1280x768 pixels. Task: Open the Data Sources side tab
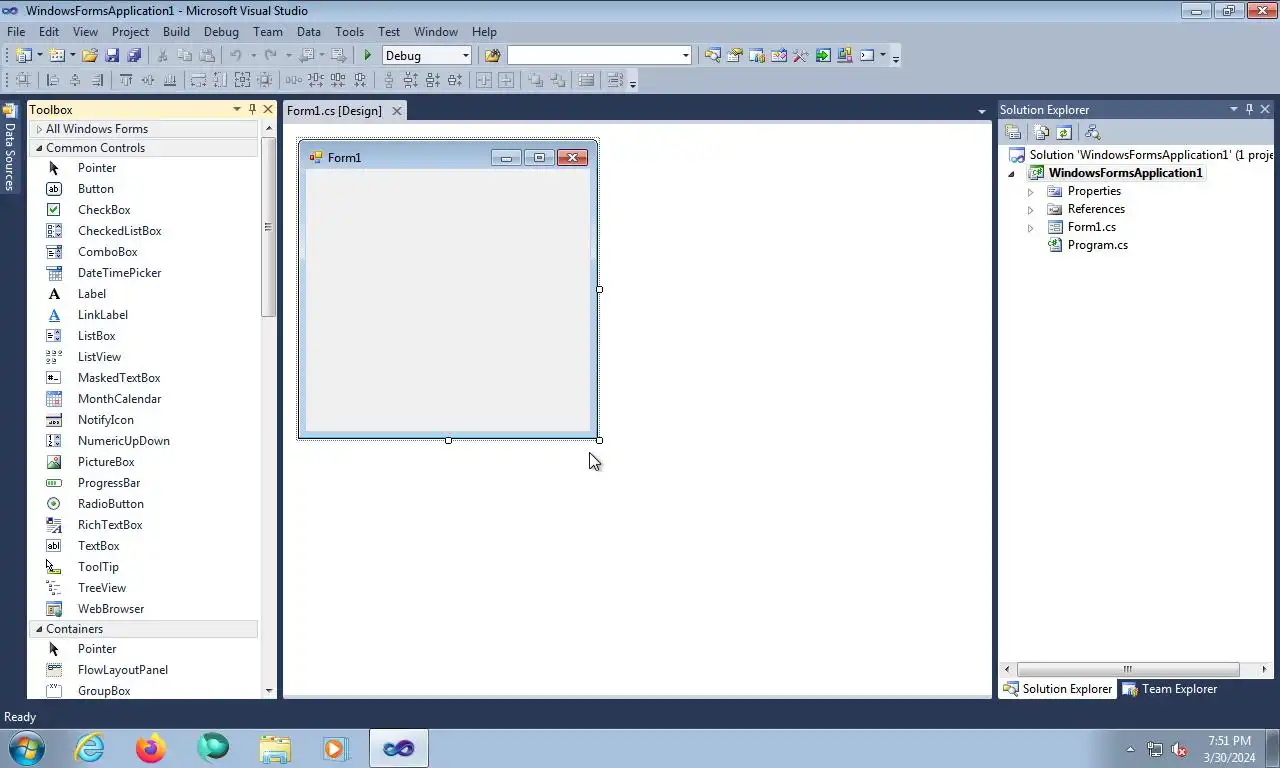(x=10, y=148)
